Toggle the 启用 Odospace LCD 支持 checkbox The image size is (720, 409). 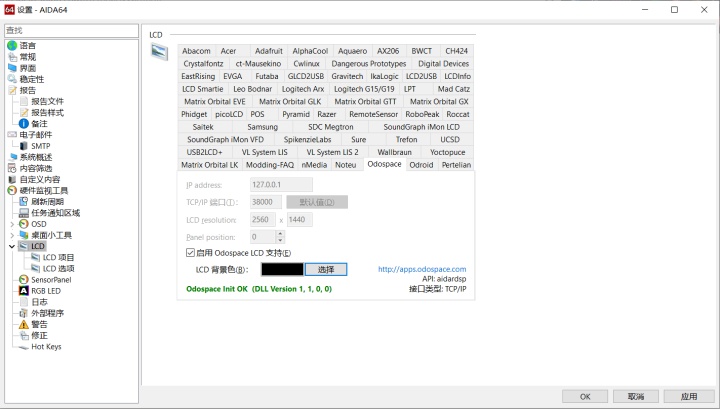(x=190, y=252)
